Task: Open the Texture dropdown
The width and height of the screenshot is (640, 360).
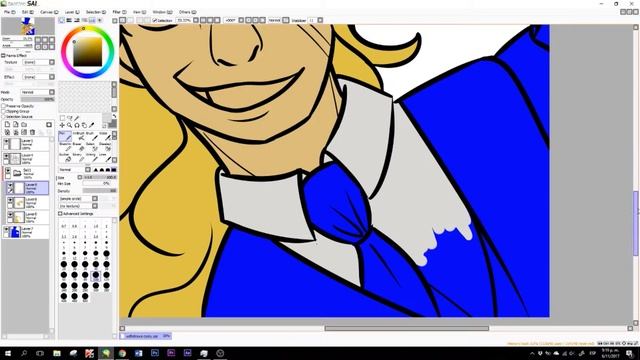Action: click(x=52, y=62)
